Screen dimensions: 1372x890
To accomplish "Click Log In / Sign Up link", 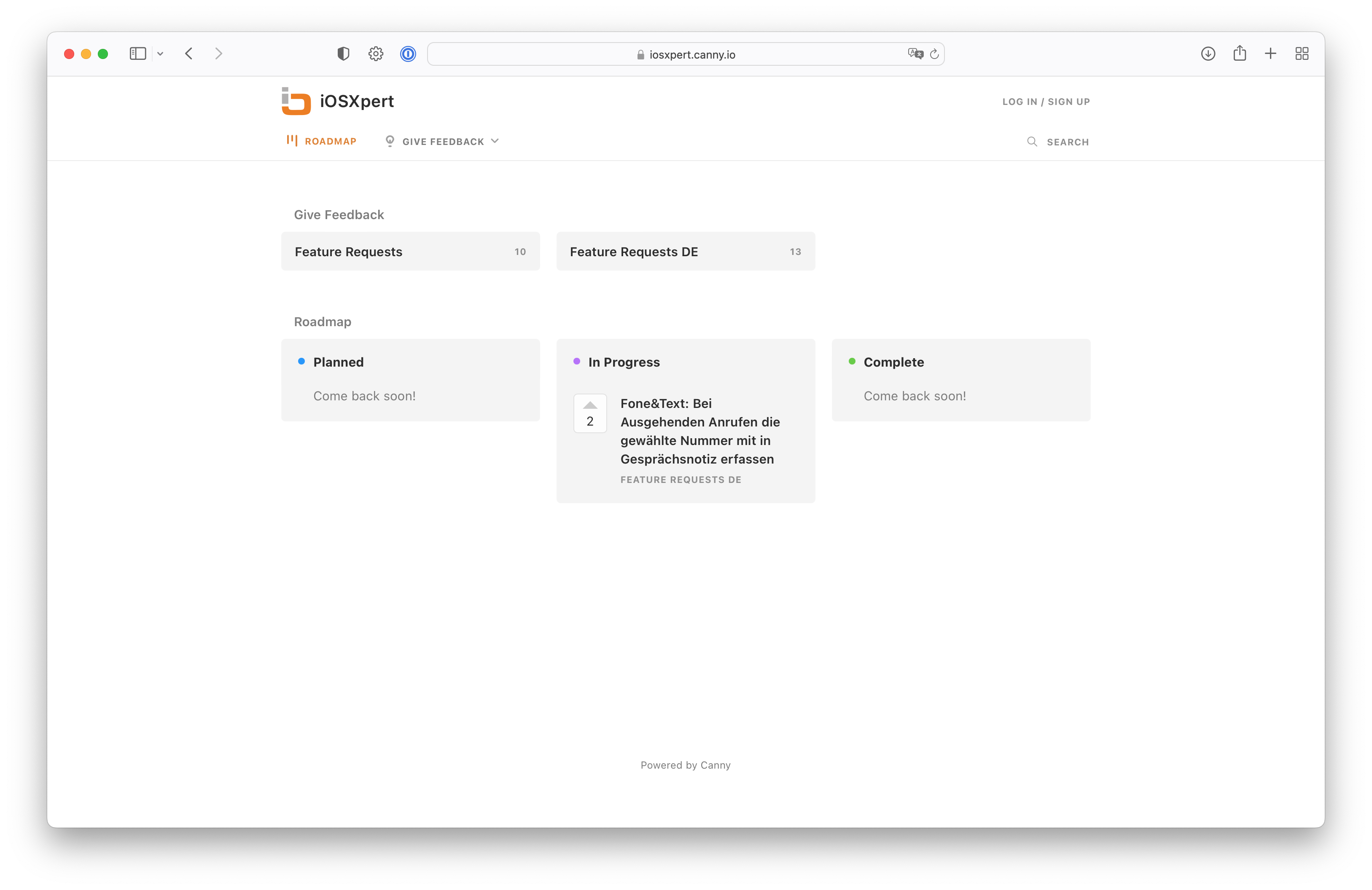I will pos(1046,102).
